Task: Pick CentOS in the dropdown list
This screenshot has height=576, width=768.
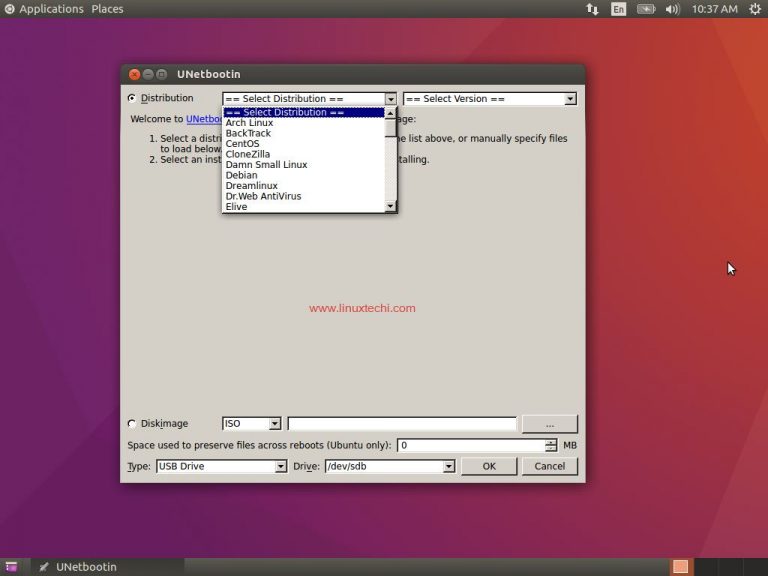Action: click(x=304, y=144)
